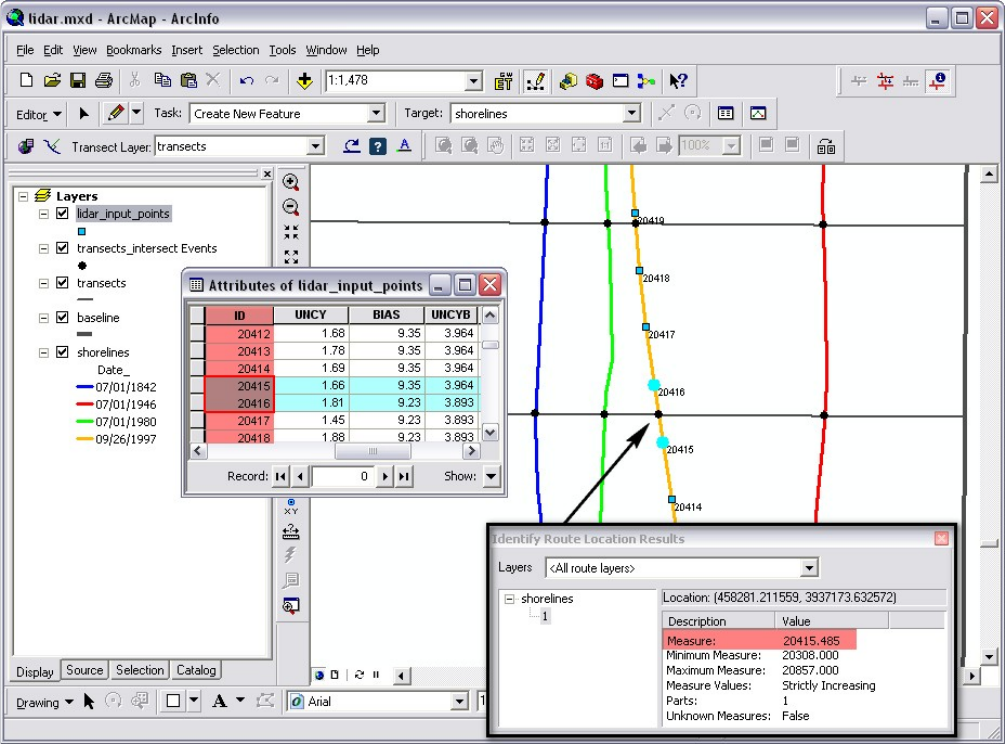
Task: Select the Zoom Out tool
Action: point(291,207)
